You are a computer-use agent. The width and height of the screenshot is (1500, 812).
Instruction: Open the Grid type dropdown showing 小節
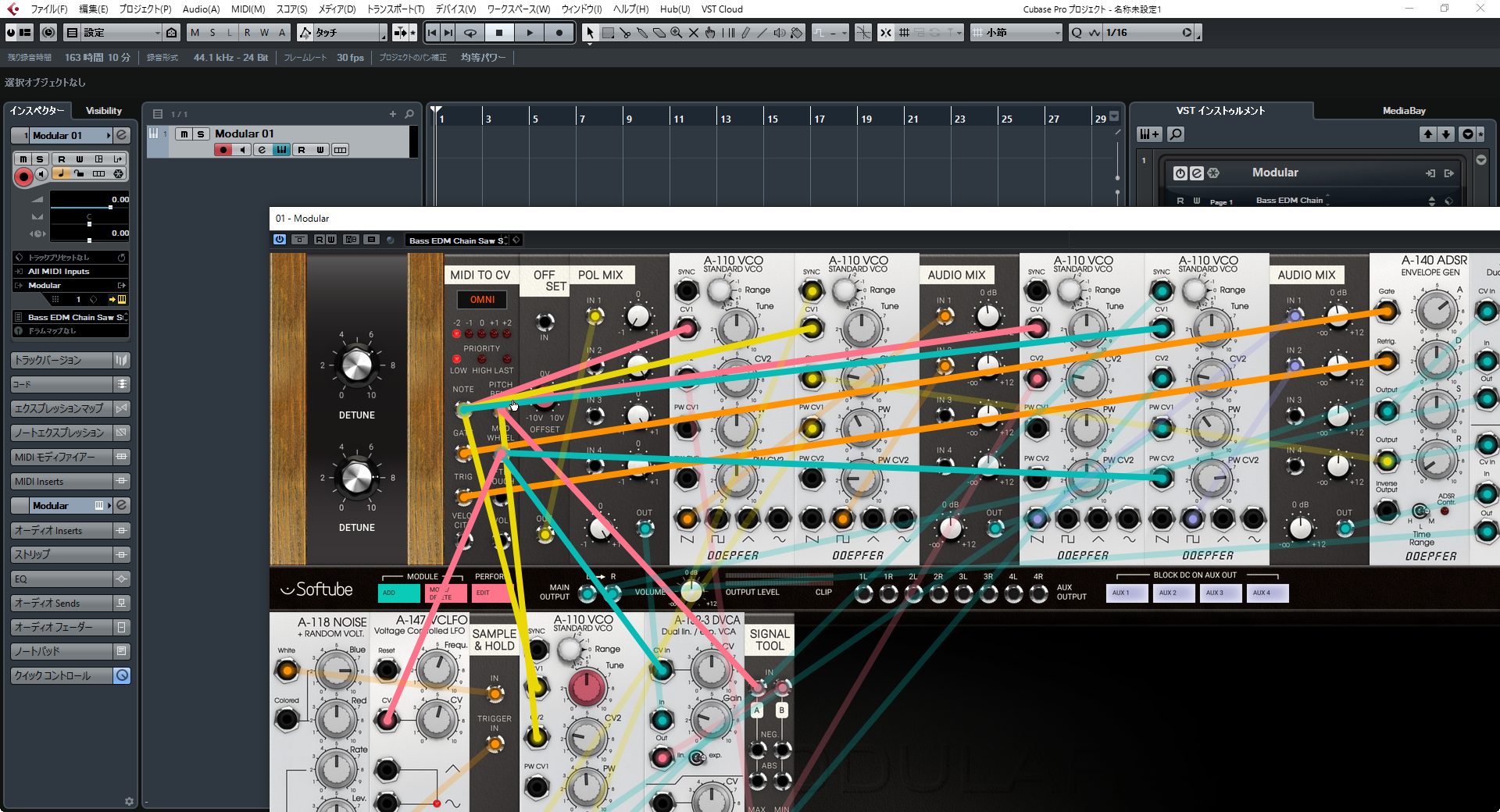coord(1016,33)
